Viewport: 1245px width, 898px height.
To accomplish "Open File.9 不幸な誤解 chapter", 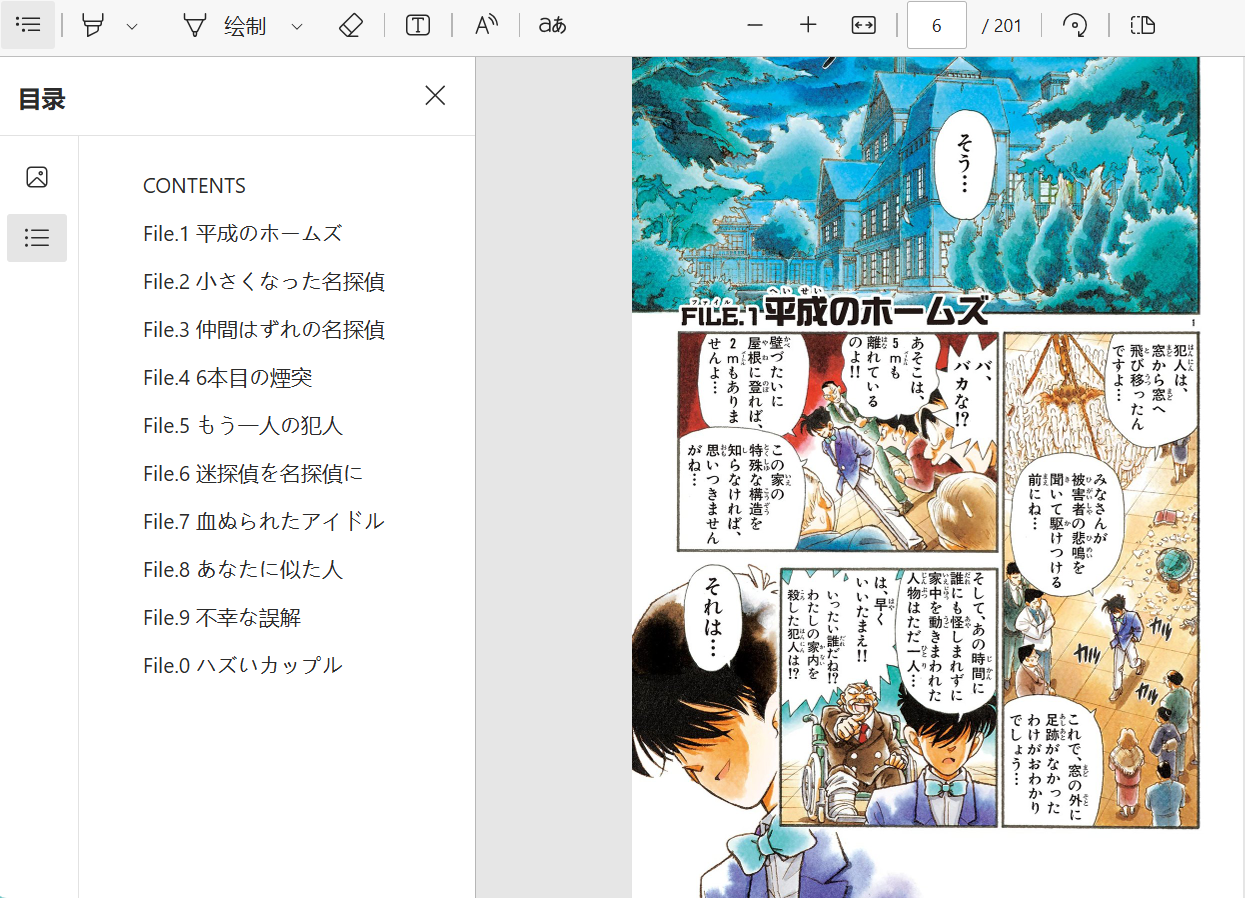I will tap(222, 618).
